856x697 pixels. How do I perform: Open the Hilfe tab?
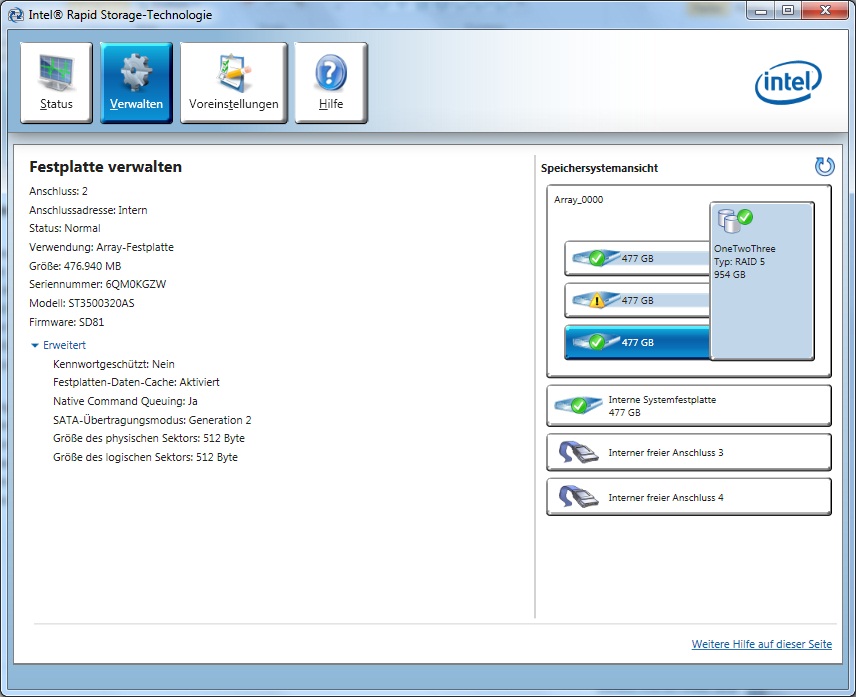click(x=331, y=83)
